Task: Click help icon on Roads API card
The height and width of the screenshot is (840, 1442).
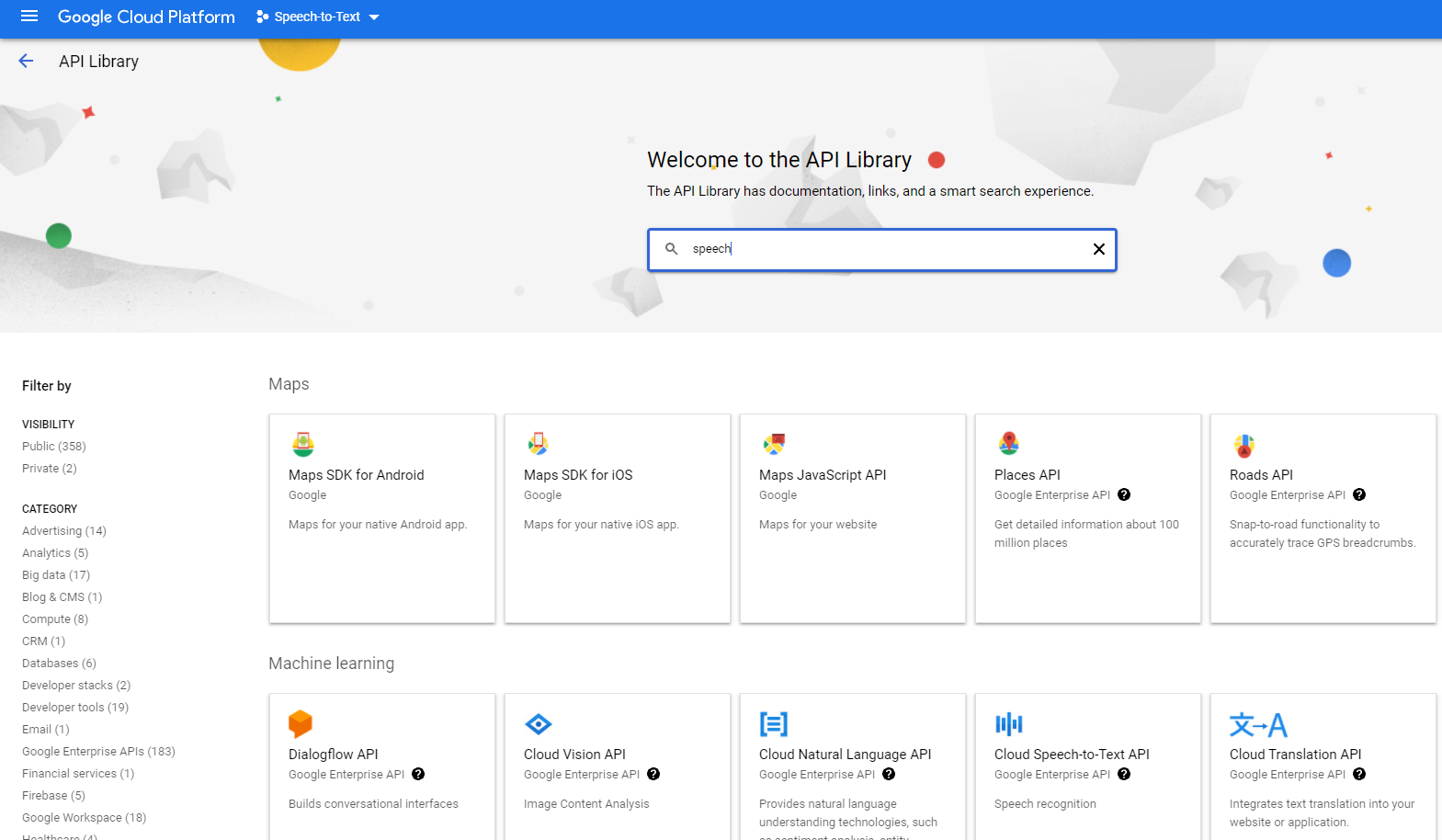Action: [x=1359, y=495]
